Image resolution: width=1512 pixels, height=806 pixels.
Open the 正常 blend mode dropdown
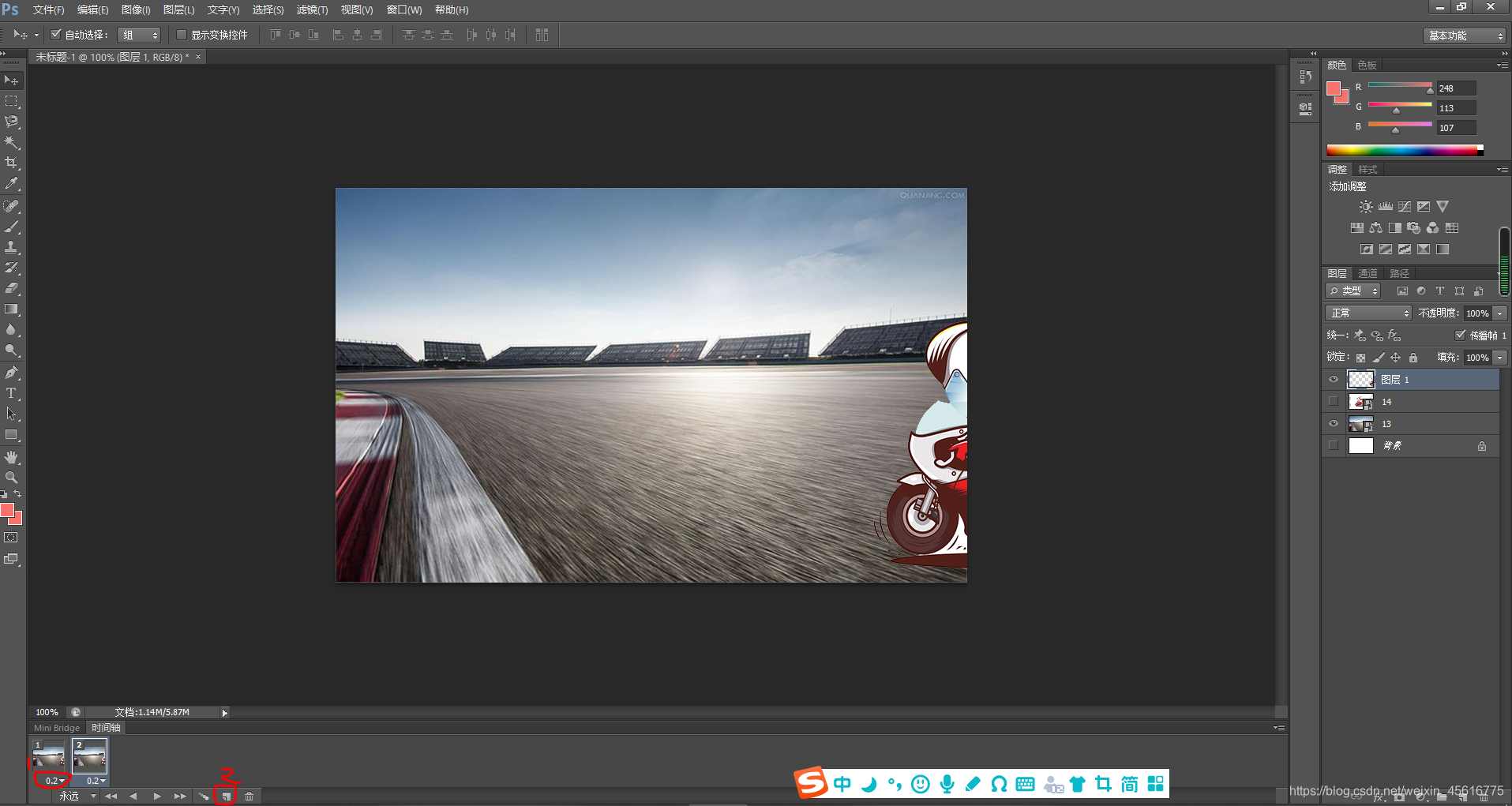(1368, 313)
